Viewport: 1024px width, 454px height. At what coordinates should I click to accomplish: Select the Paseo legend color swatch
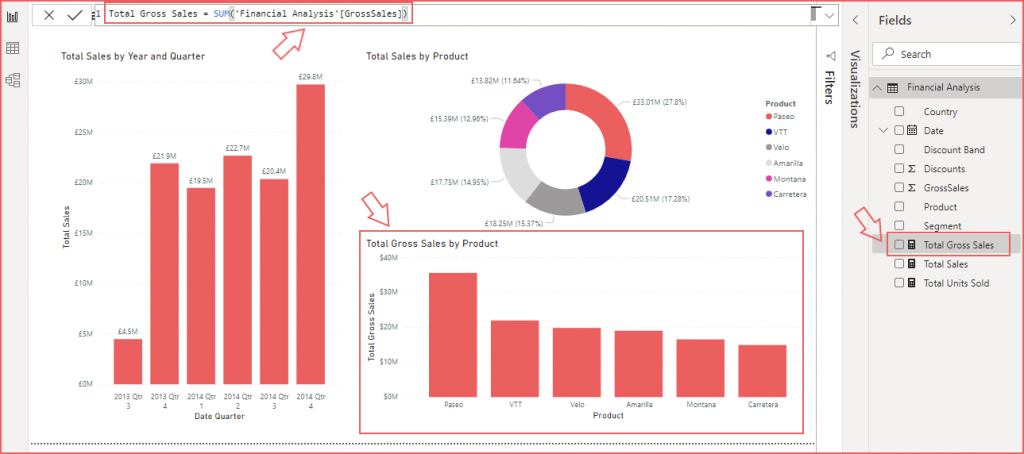pyautogui.click(x=769, y=117)
